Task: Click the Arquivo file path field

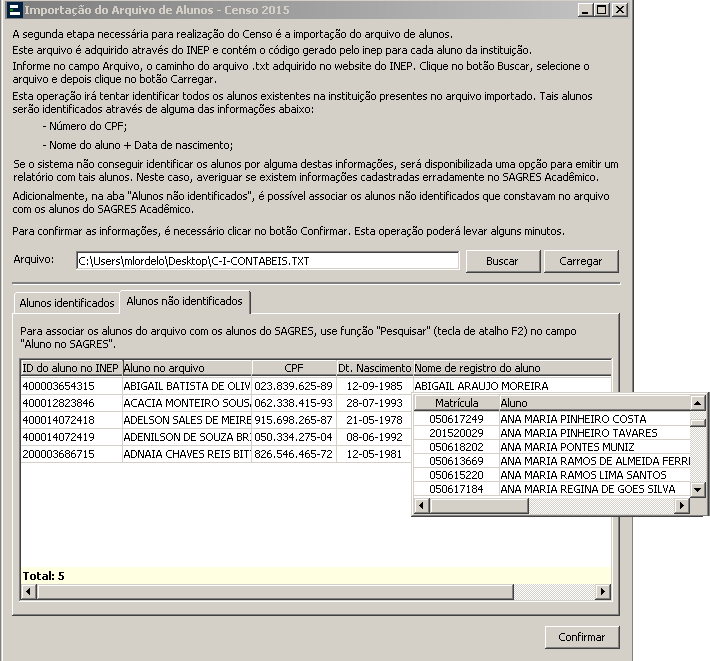Action: pos(266,261)
